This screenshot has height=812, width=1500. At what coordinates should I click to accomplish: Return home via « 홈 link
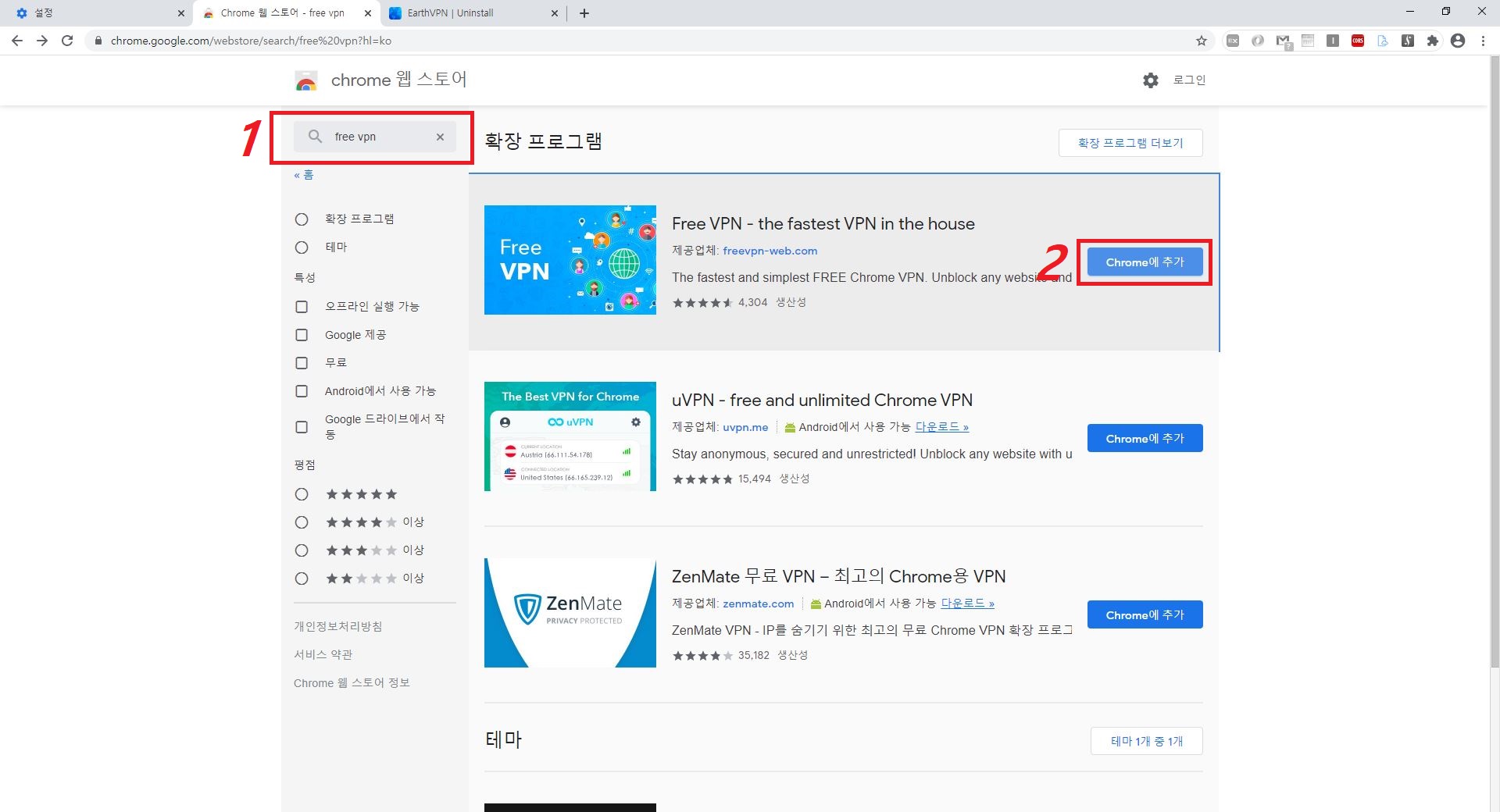(303, 175)
